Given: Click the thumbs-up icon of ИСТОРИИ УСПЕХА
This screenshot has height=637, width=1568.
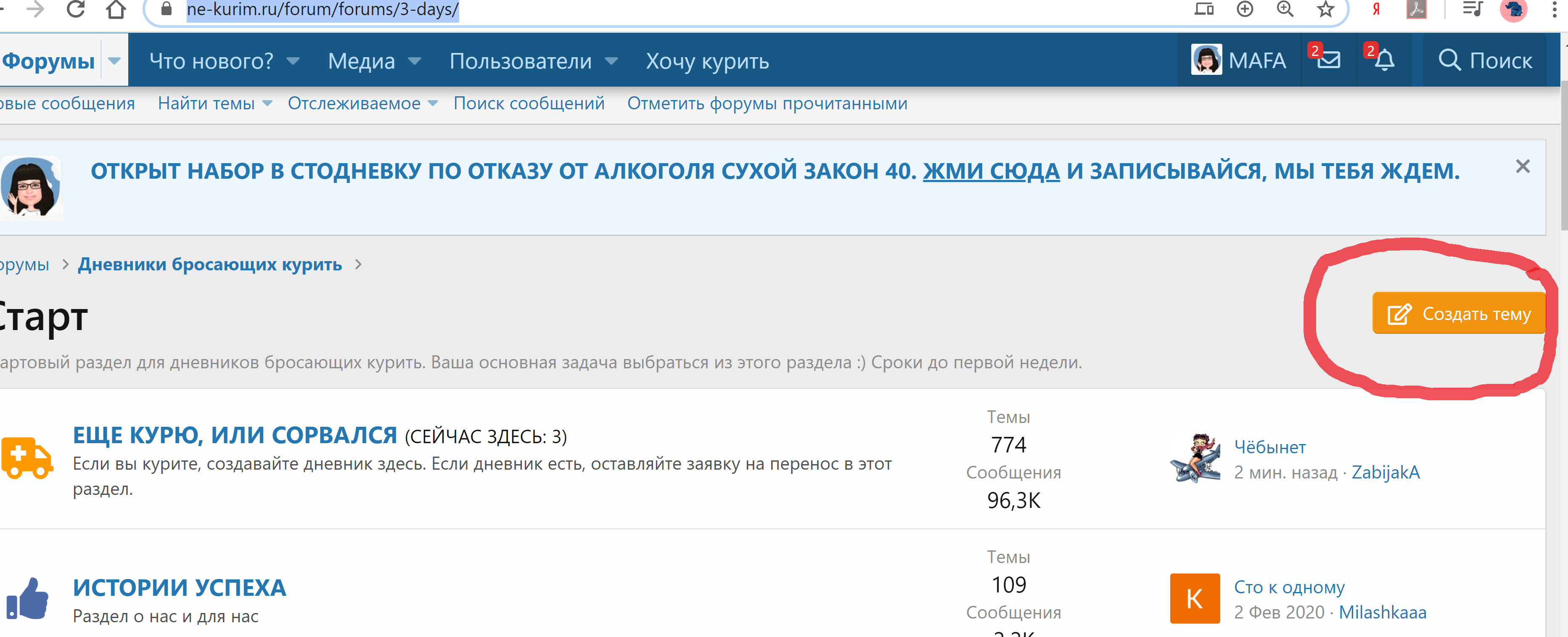Looking at the screenshot, I should coord(28,599).
